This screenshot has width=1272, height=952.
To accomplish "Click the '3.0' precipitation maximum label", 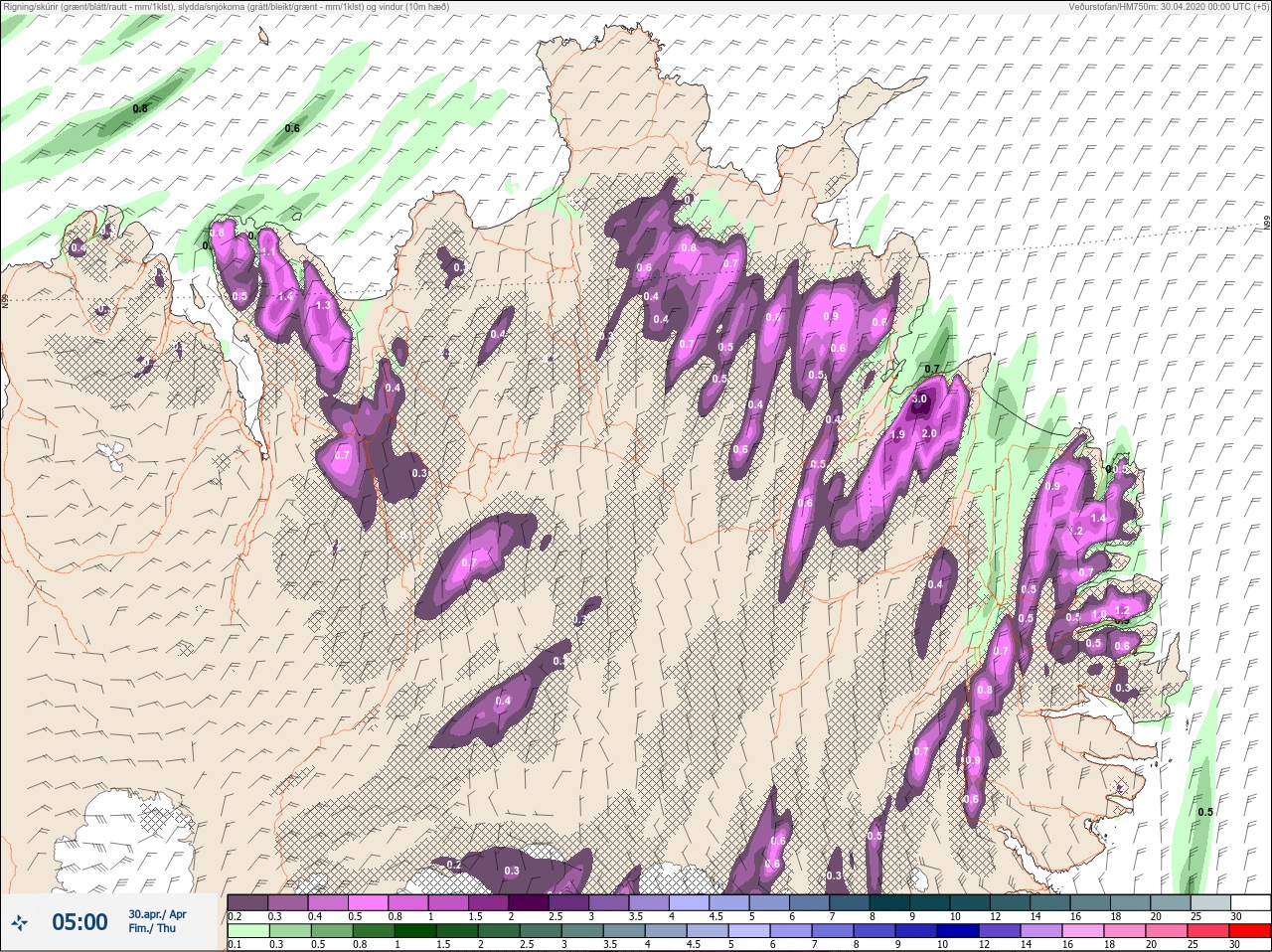I will point(919,399).
